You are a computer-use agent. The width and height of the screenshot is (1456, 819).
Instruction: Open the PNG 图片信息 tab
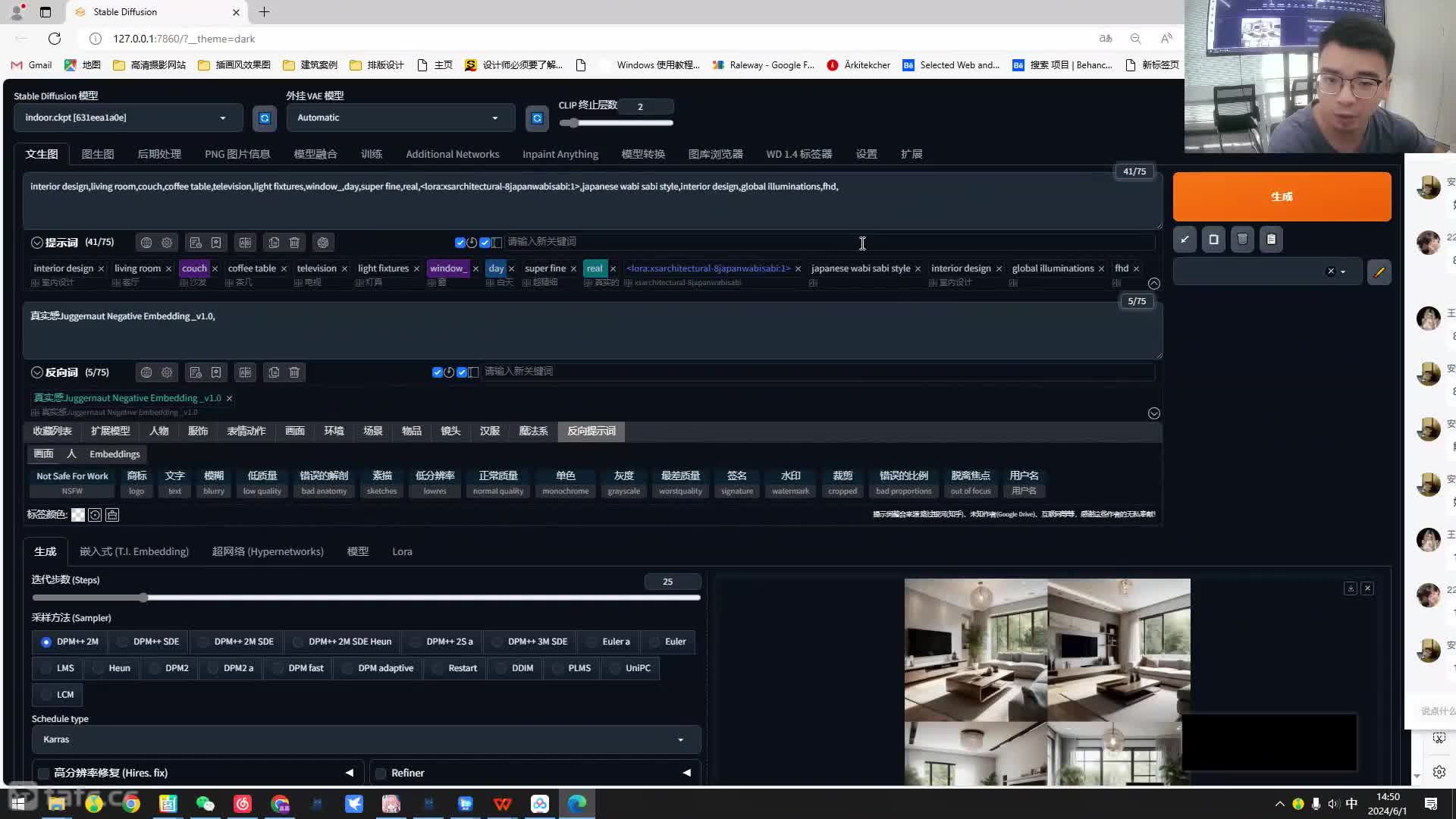tap(237, 154)
